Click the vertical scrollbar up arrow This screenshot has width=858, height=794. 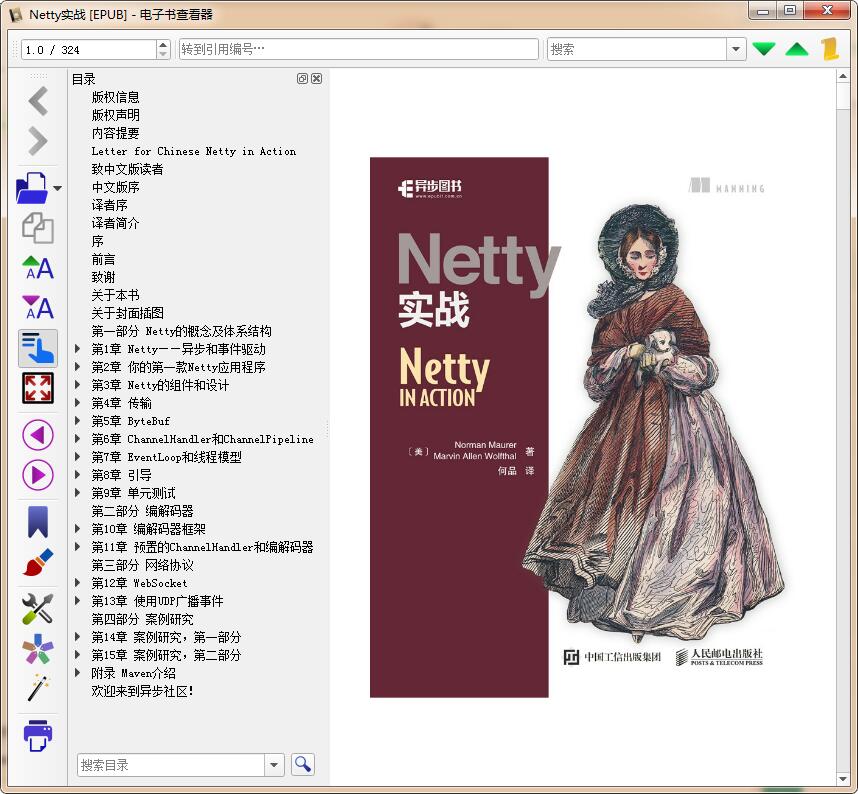pos(843,77)
